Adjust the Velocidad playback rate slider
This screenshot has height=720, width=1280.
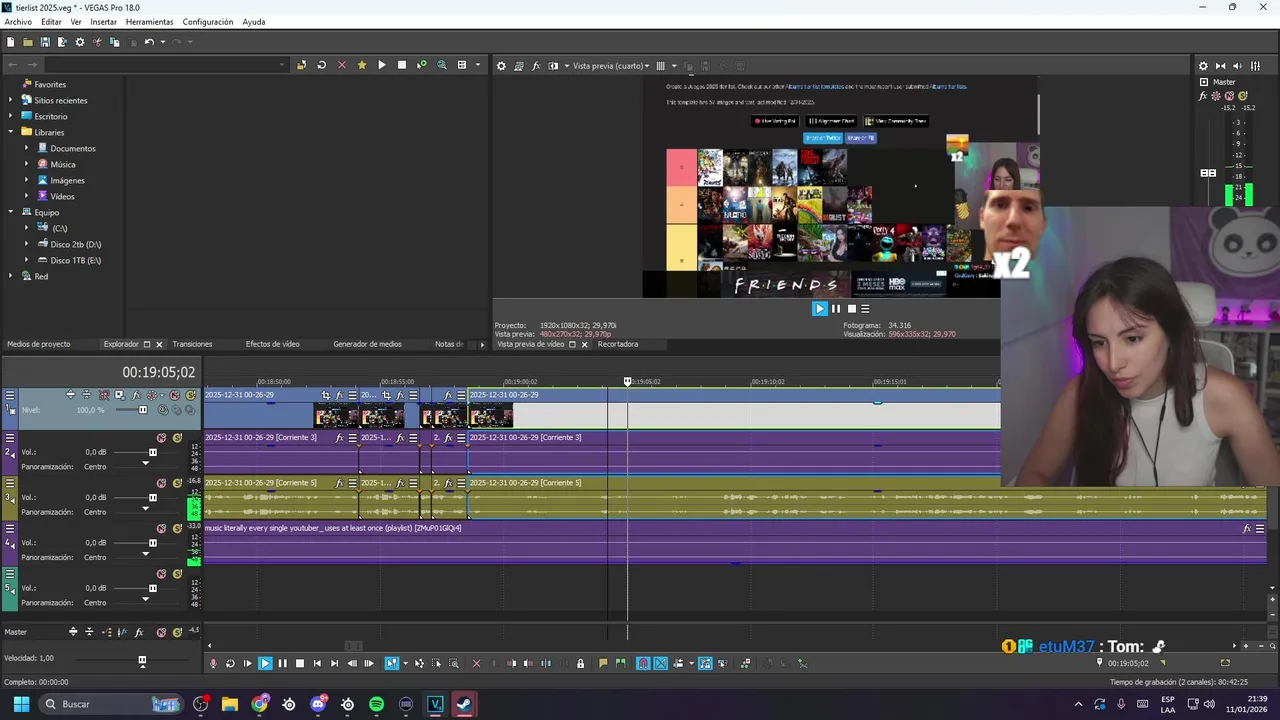142,660
